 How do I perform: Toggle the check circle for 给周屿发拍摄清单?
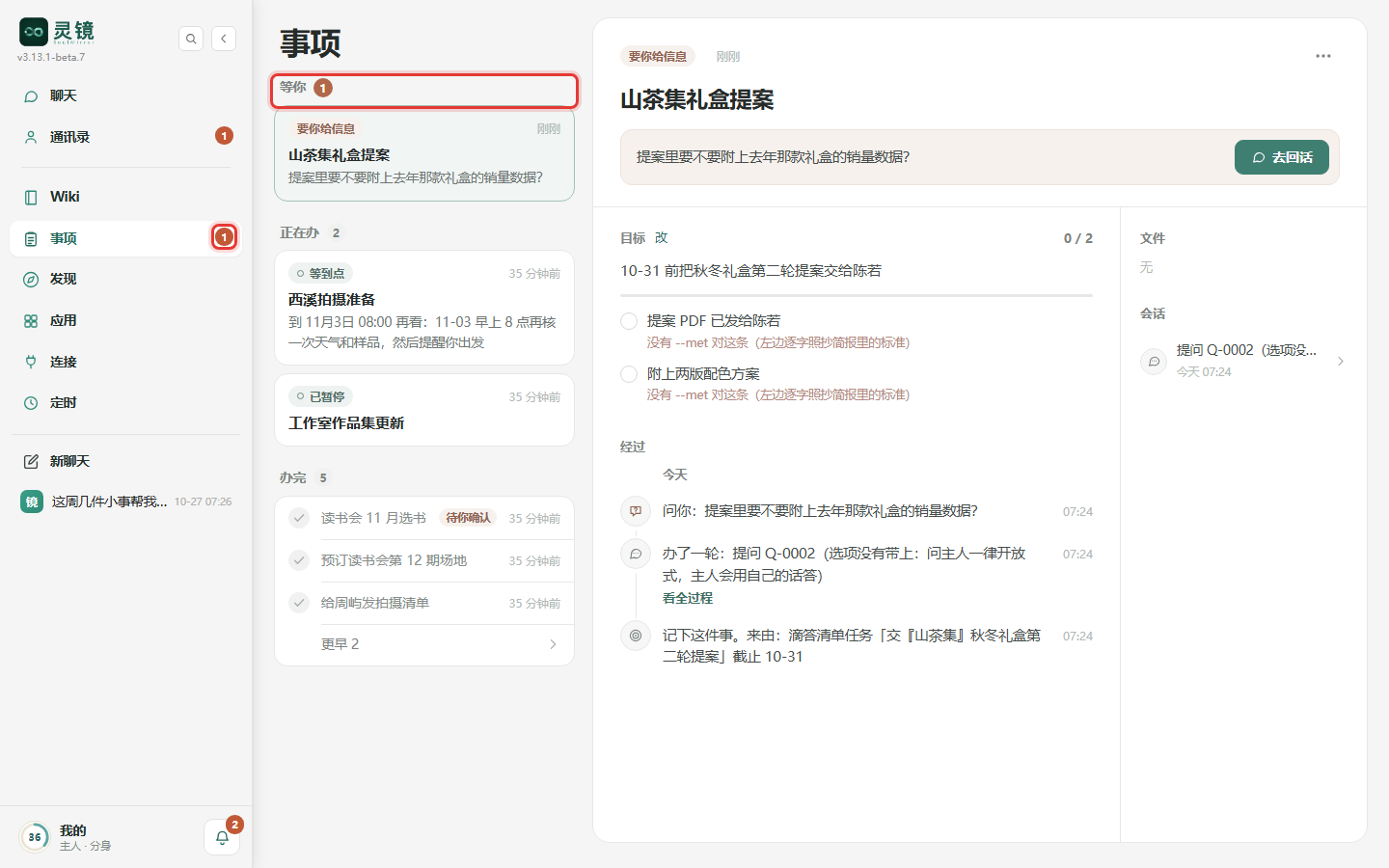tap(299, 603)
